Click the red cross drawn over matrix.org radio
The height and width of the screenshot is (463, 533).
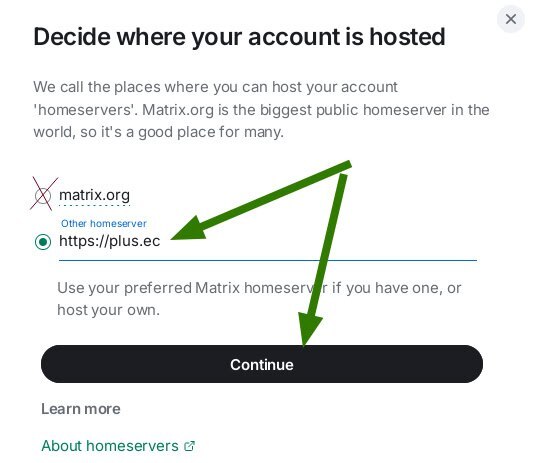tap(44, 194)
